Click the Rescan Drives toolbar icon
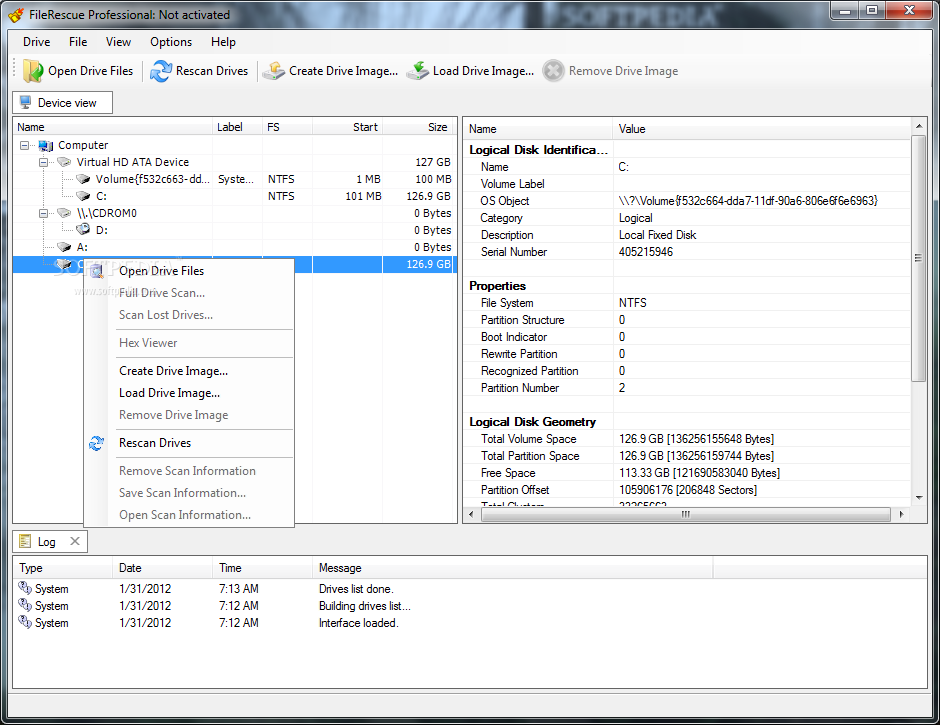Image resolution: width=940 pixels, height=725 pixels. tap(161, 71)
